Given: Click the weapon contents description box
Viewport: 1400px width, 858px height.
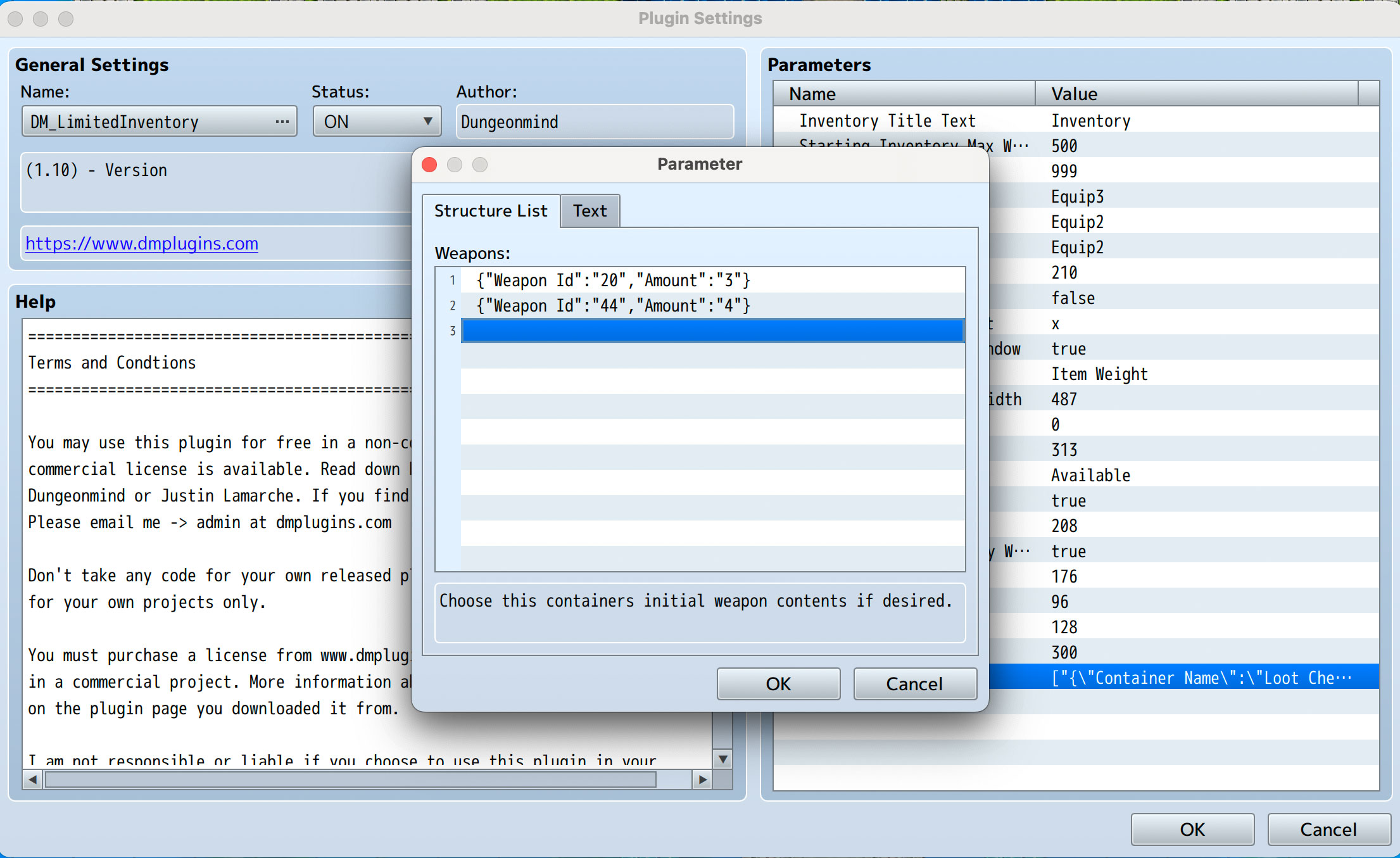Looking at the screenshot, I should (700, 612).
